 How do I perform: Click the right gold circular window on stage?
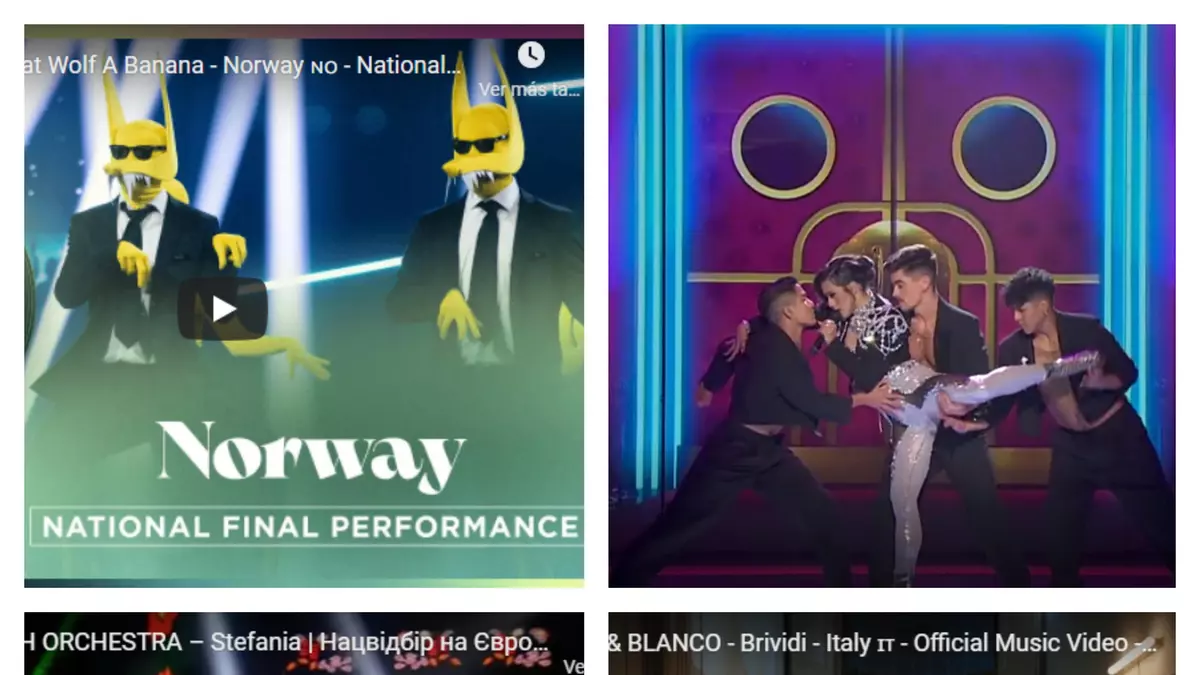(x=1003, y=147)
